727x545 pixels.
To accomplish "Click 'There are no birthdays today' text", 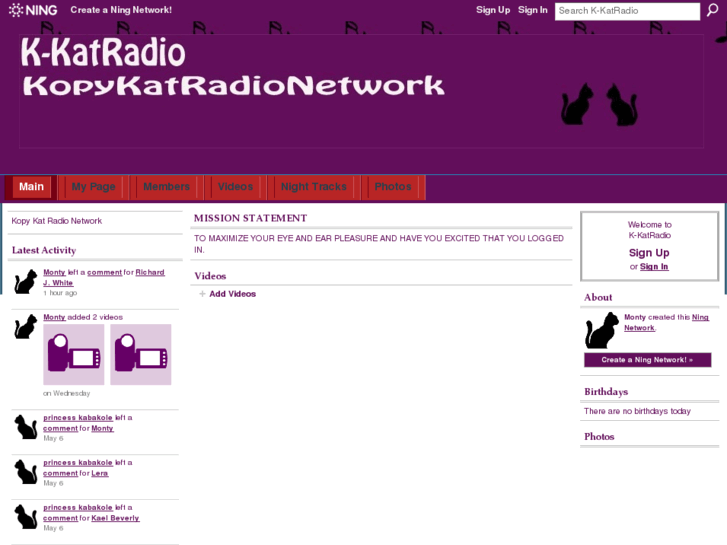I will point(637,411).
